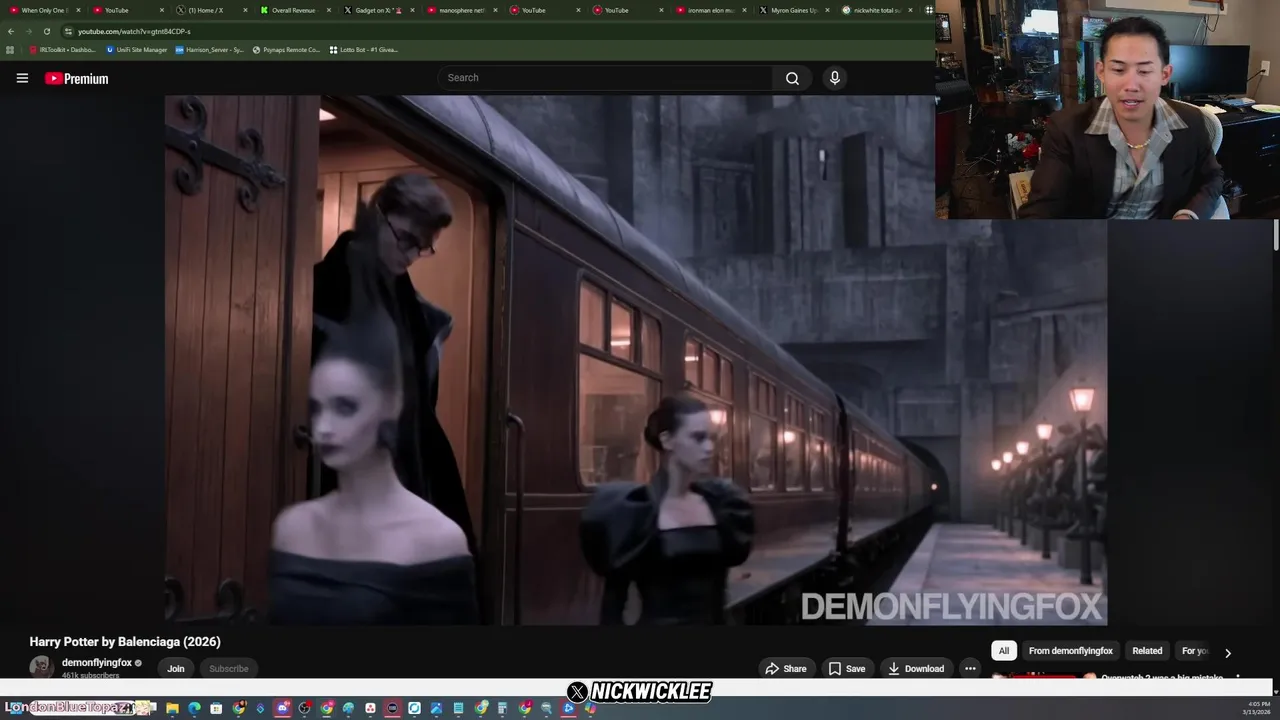Click the video title Harry Potter by Balenciaga
The height and width of the screenshot is (720, 1280).
[125, 642]
